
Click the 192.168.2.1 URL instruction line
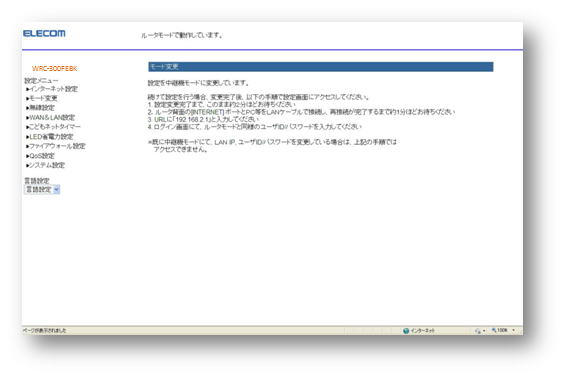tap(203, 119)
